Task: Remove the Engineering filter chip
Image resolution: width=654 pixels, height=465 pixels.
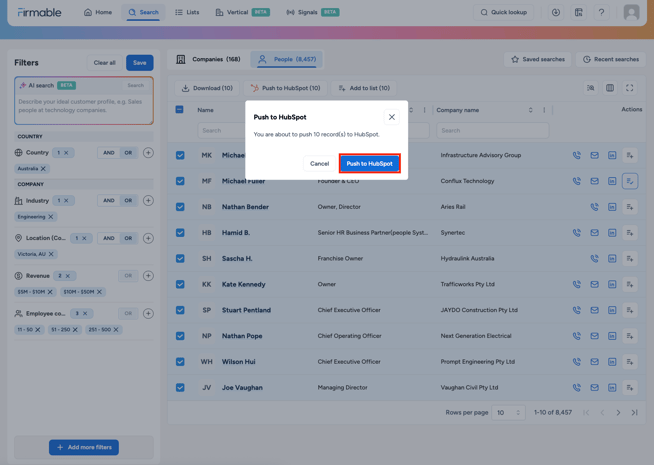Action: [x=51, y=216]
